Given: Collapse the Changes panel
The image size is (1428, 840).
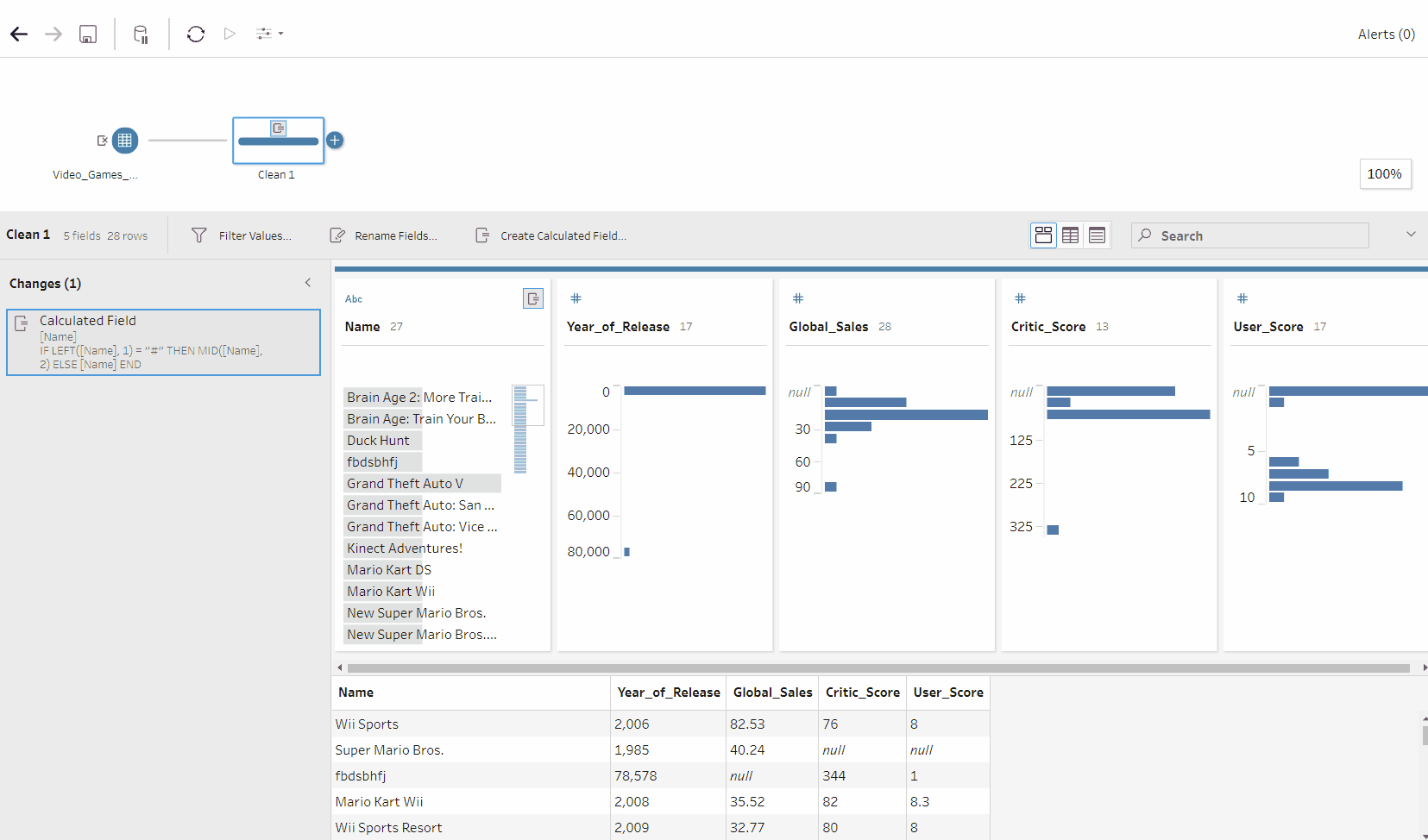Looking at the screenshot, I should pos(308,283).
